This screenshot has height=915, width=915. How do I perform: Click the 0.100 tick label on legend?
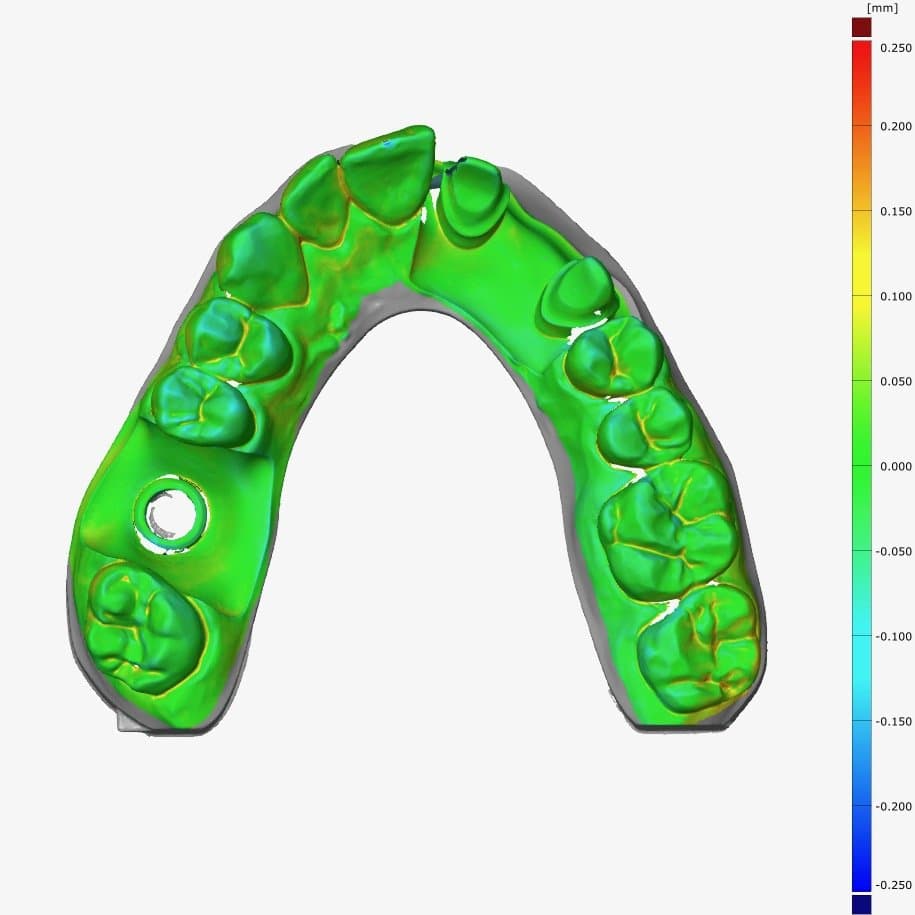895,296
